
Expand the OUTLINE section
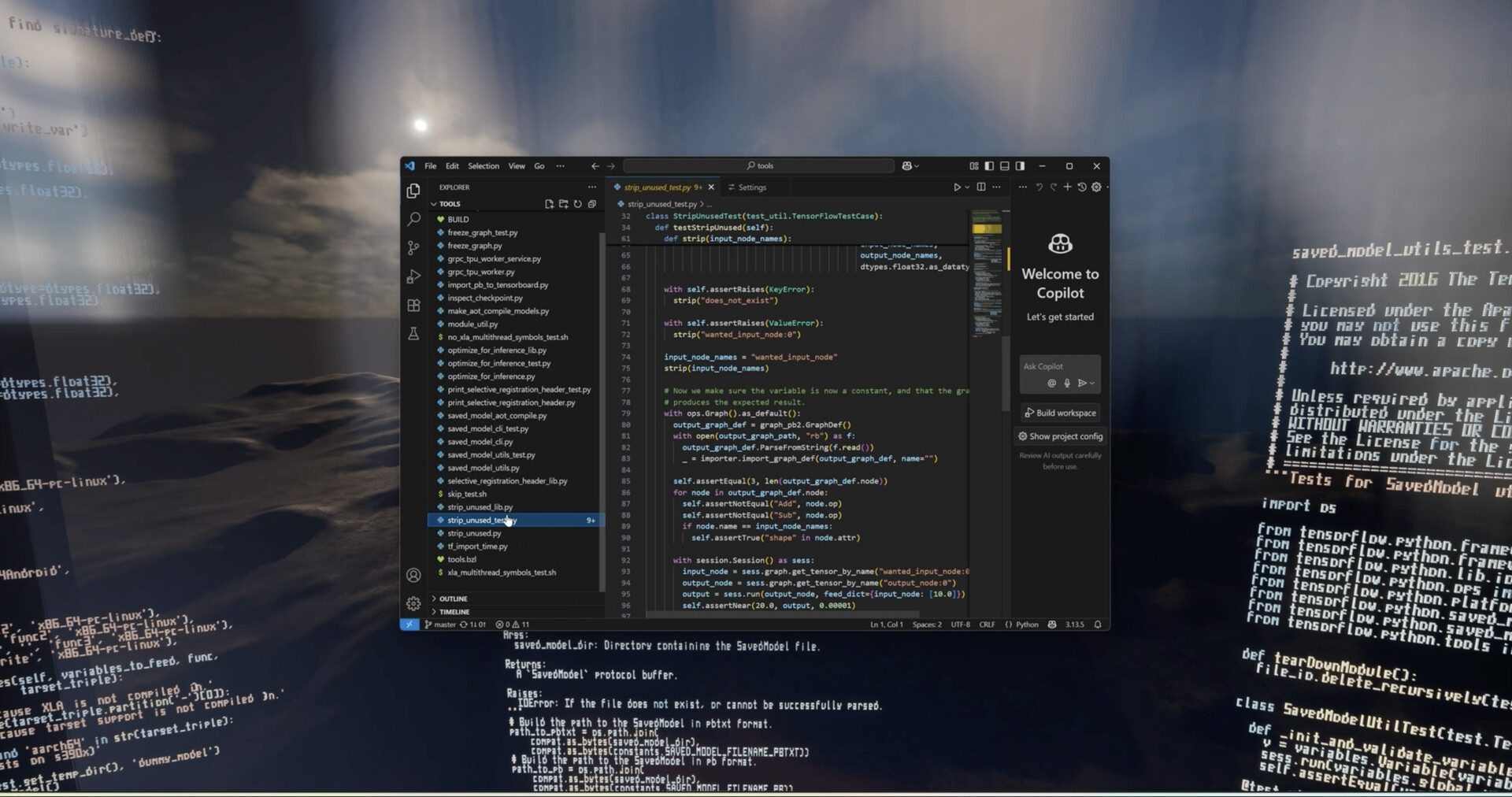point(453,599)
